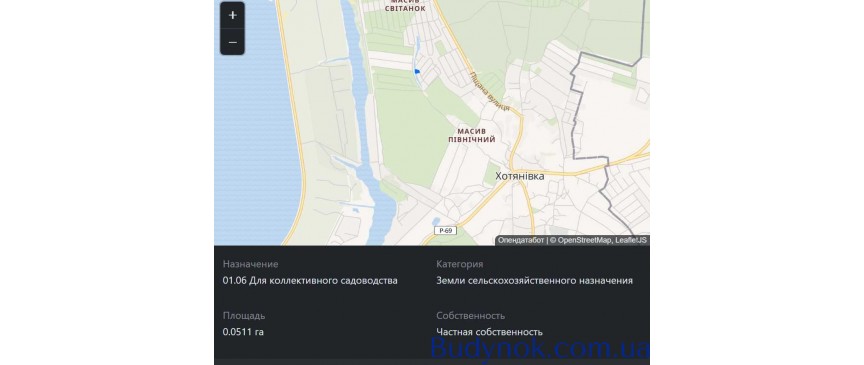Click the МАСИВ СВІТАНОК map label
864x365 pixels.
[x=405, y=6]
